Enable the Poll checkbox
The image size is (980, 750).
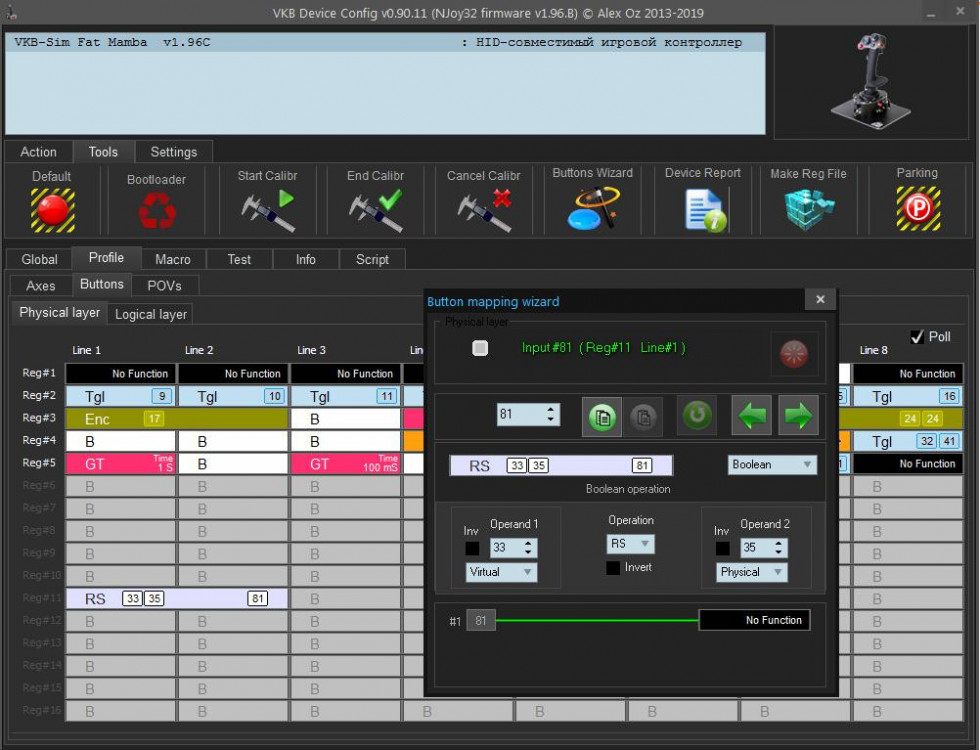pyautogui.click(x=917, y=337)
